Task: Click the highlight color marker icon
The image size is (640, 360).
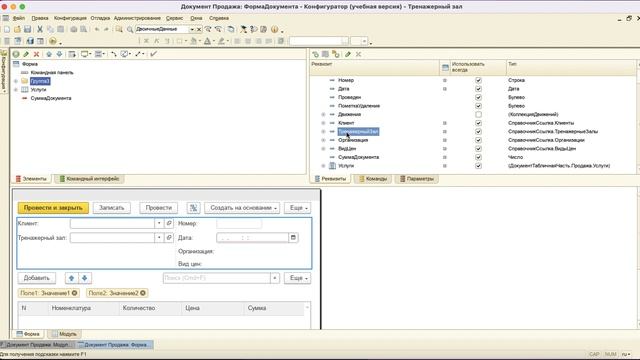Action: 221,41
